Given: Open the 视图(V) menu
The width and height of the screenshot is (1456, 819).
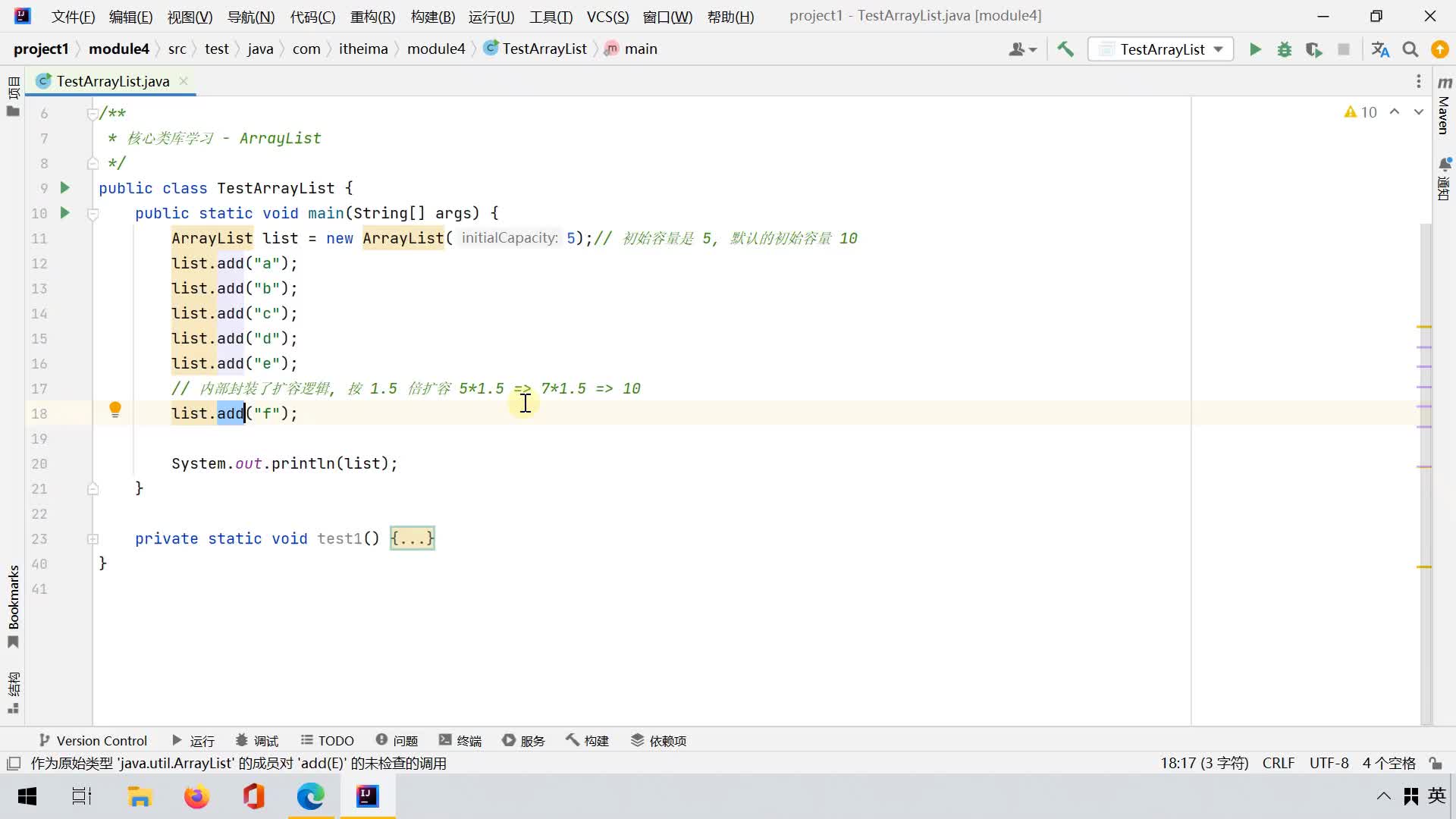Looking at the screenshot, I should (x=190, y=17).
